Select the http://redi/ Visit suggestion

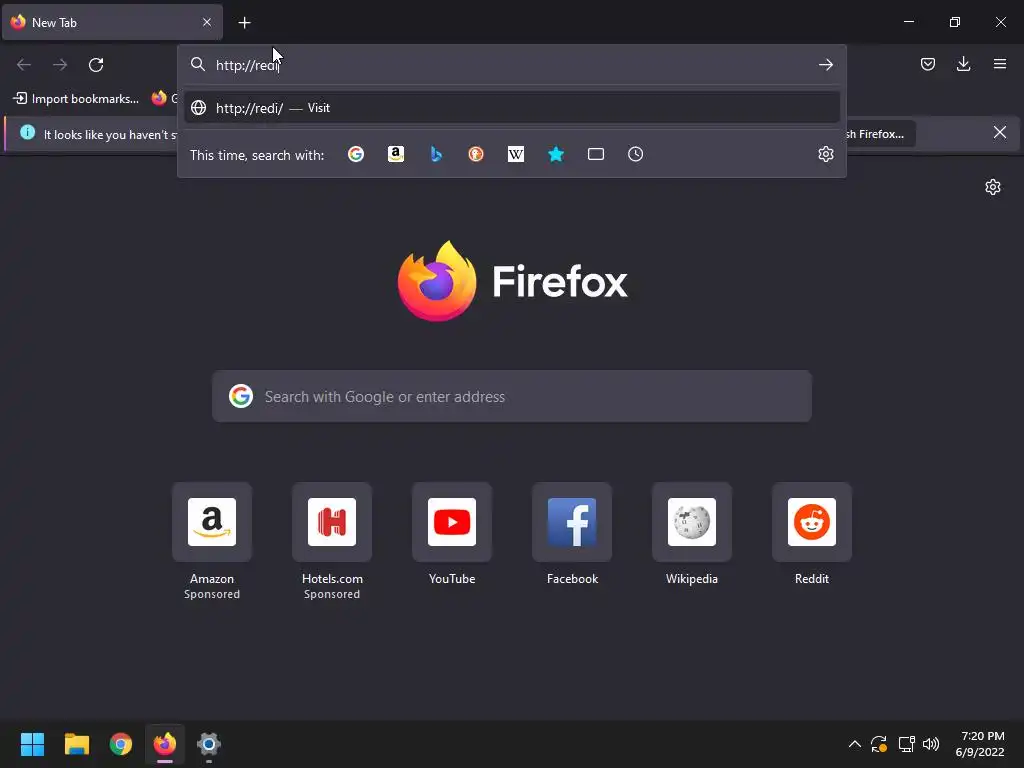pos(511,108)
